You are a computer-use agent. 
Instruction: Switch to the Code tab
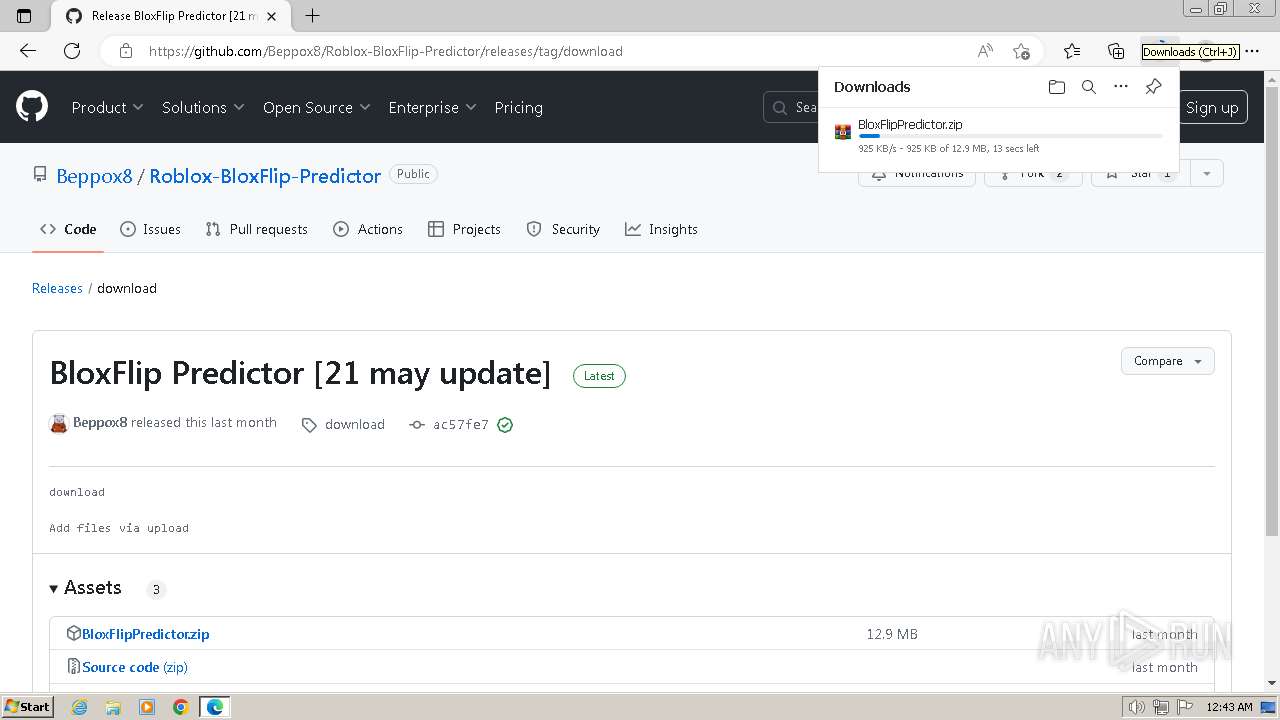pyautogui.click(x=68, y=229)
